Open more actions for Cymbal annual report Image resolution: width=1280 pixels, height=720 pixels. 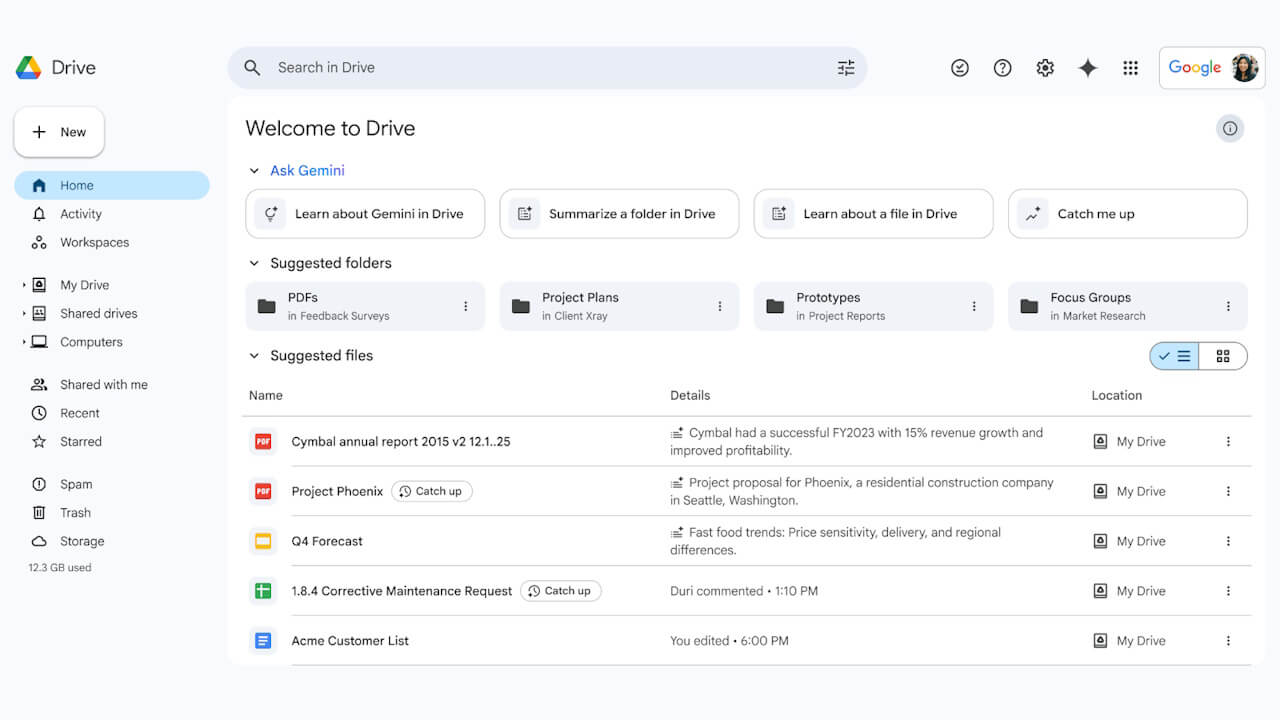[1228, 441]
